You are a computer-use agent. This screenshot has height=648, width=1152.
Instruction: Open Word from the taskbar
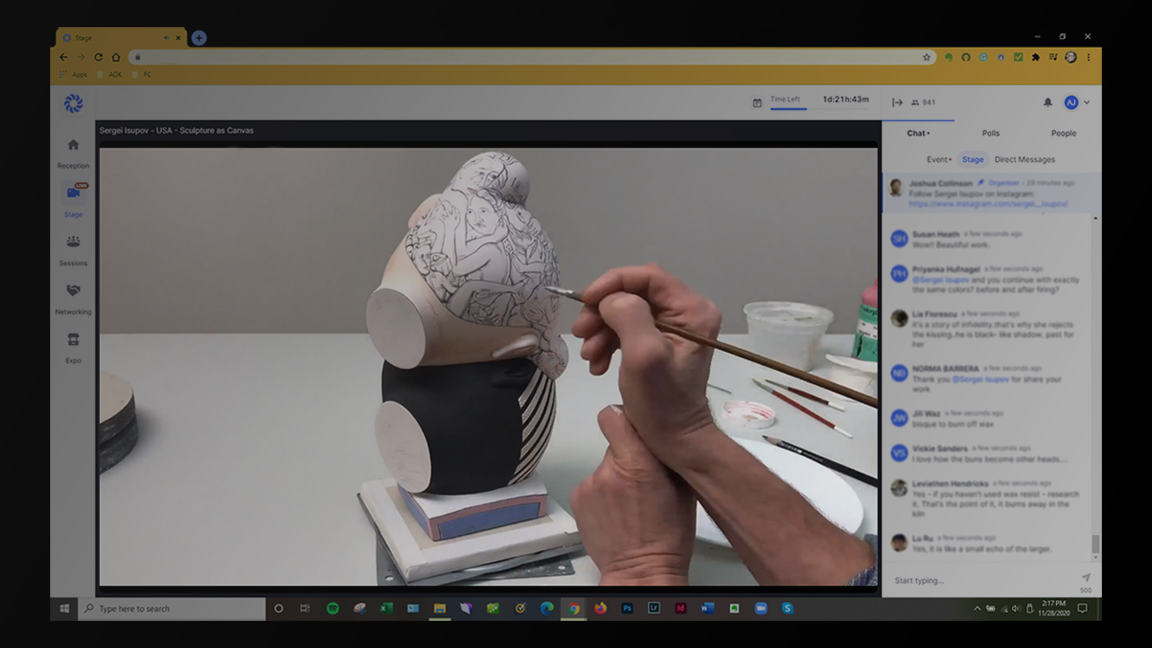tap(707, 608)
